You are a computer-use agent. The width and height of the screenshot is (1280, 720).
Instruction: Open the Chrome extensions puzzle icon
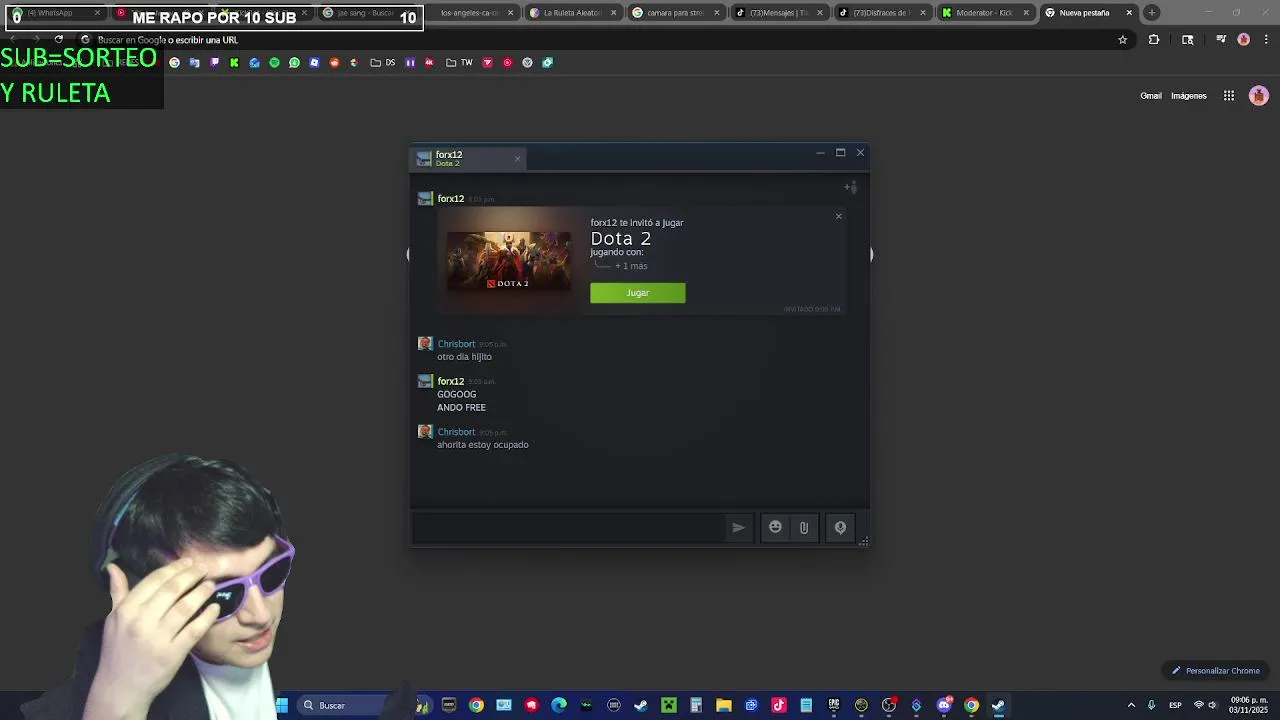click(1154, 40)
